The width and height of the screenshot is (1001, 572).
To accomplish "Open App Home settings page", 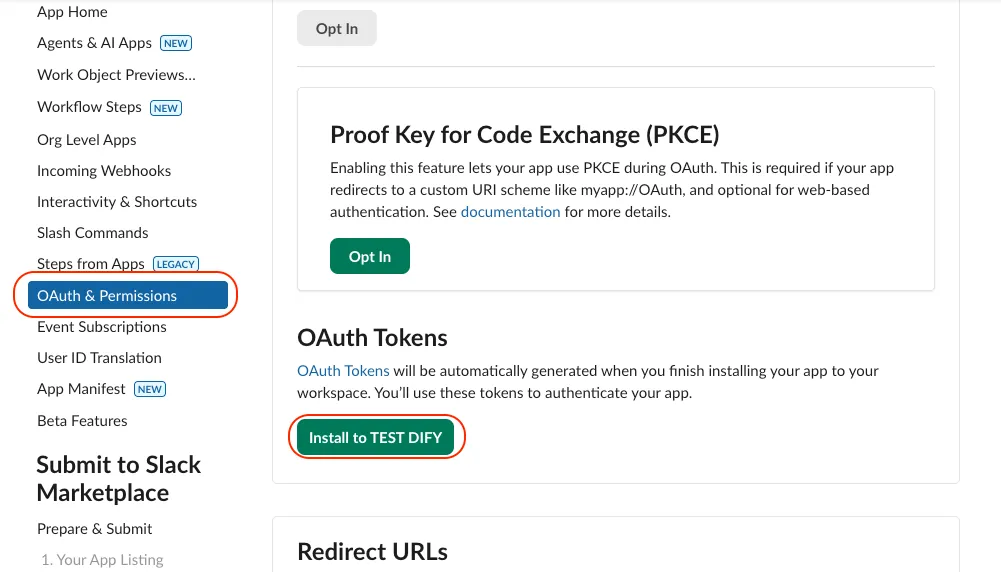I will coord(72,12).
